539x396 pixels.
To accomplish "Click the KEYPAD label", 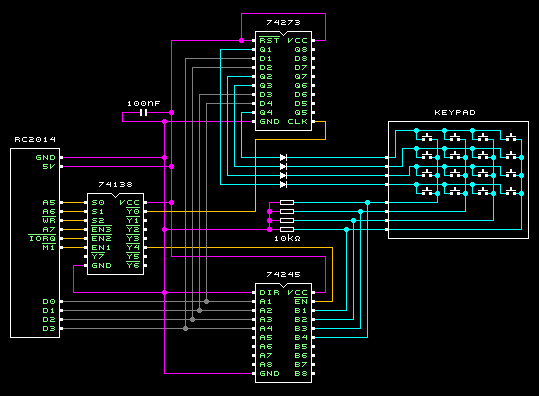I will [455, 112].
